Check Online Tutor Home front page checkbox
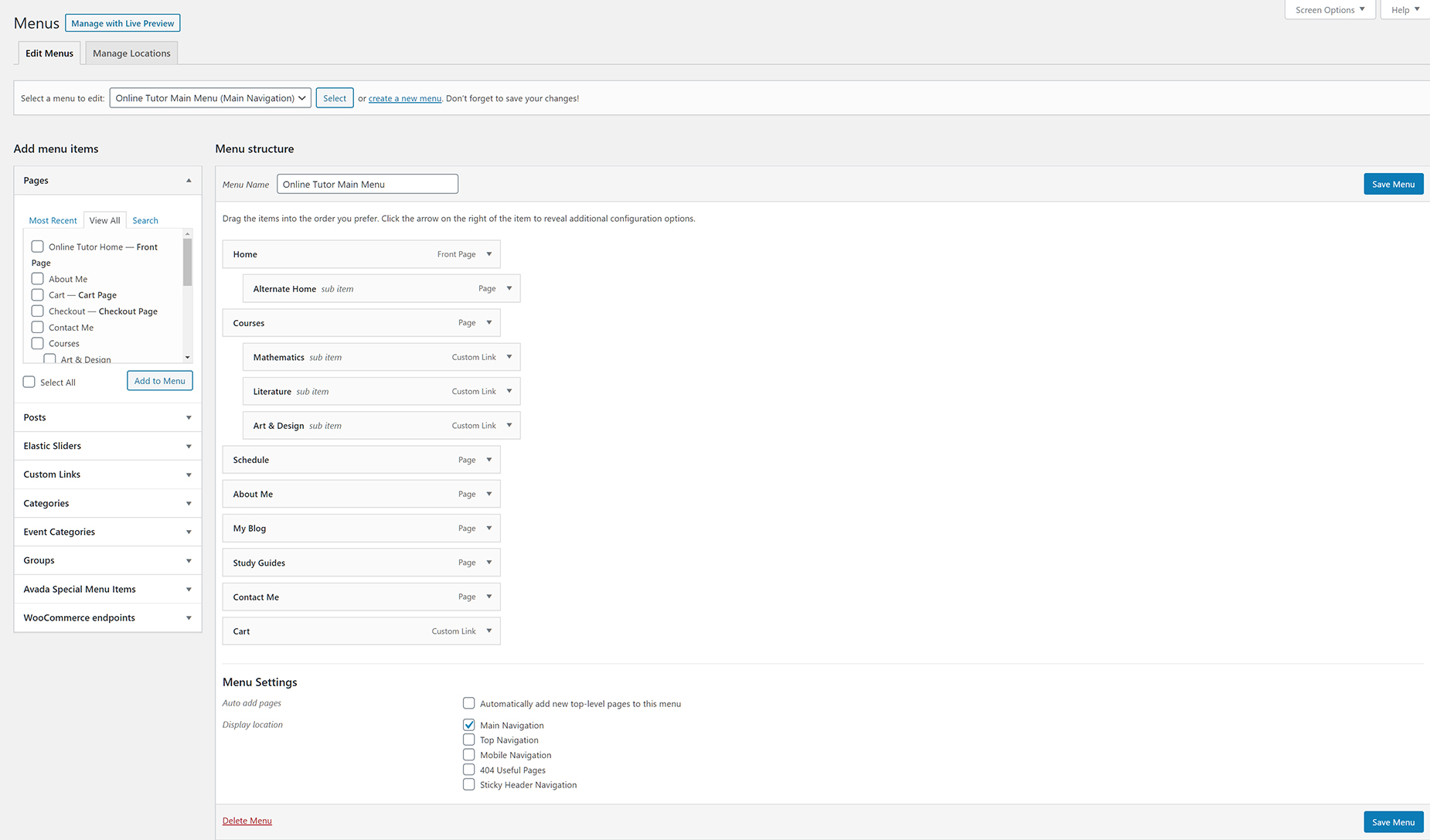This screenshot has width=1430, height=840. (x=37, y=247)
